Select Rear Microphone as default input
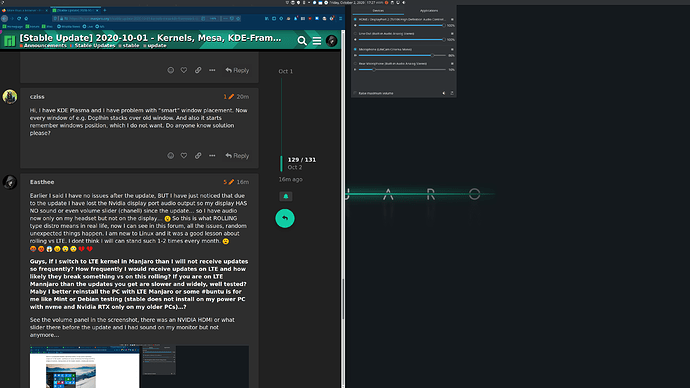The width and height of the screenshot is (690, 388). point(355,63)
